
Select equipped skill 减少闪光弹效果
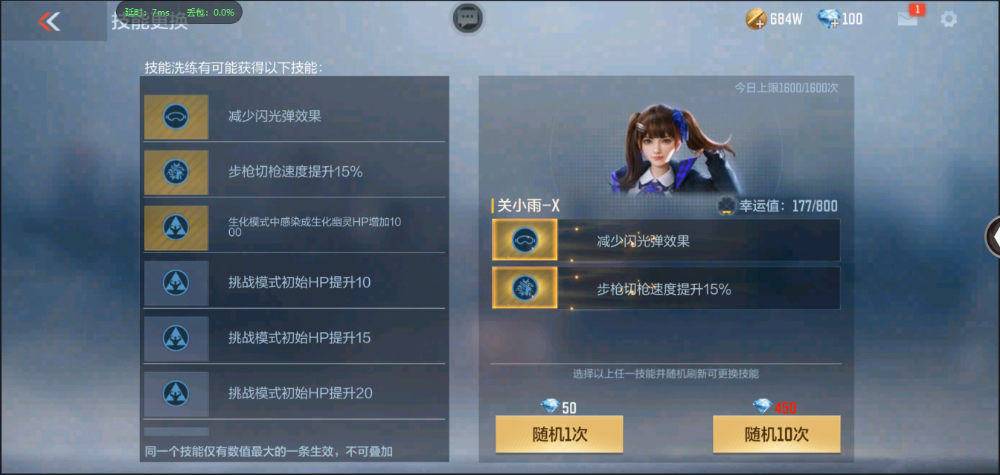tap(666, 240)
